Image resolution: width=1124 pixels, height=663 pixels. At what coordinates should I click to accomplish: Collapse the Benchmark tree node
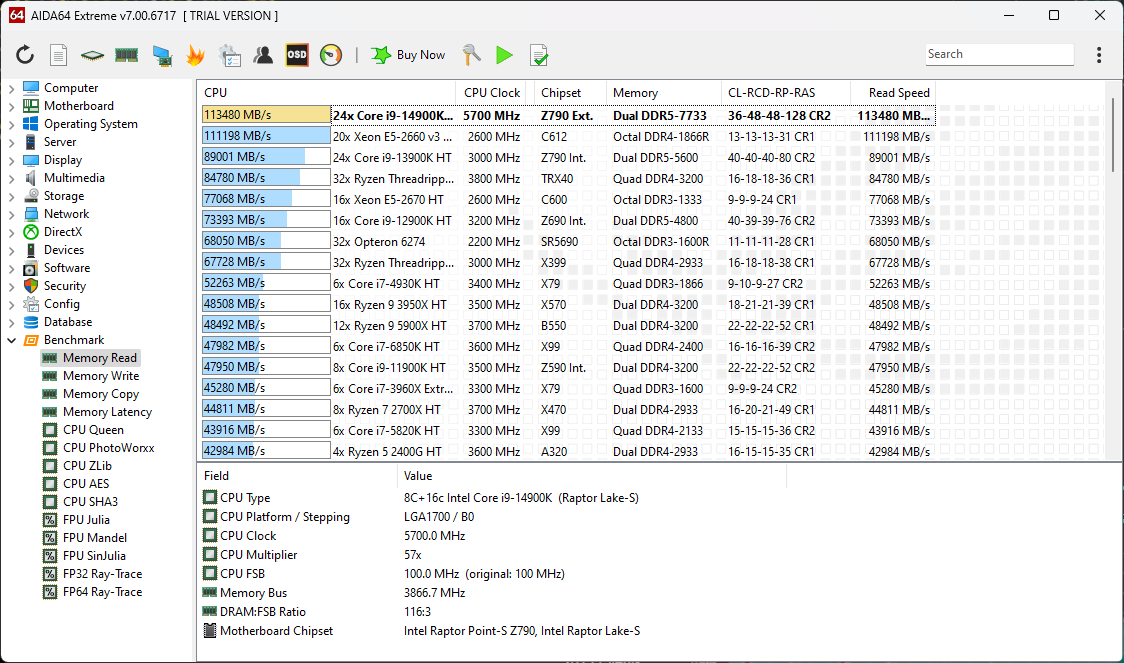point(11,340)
